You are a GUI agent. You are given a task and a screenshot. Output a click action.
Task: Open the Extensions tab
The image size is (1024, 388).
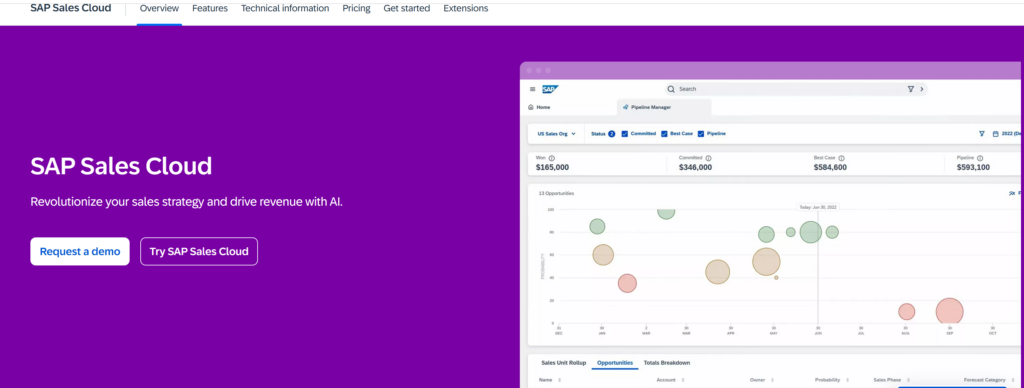[x=465, y=8]
